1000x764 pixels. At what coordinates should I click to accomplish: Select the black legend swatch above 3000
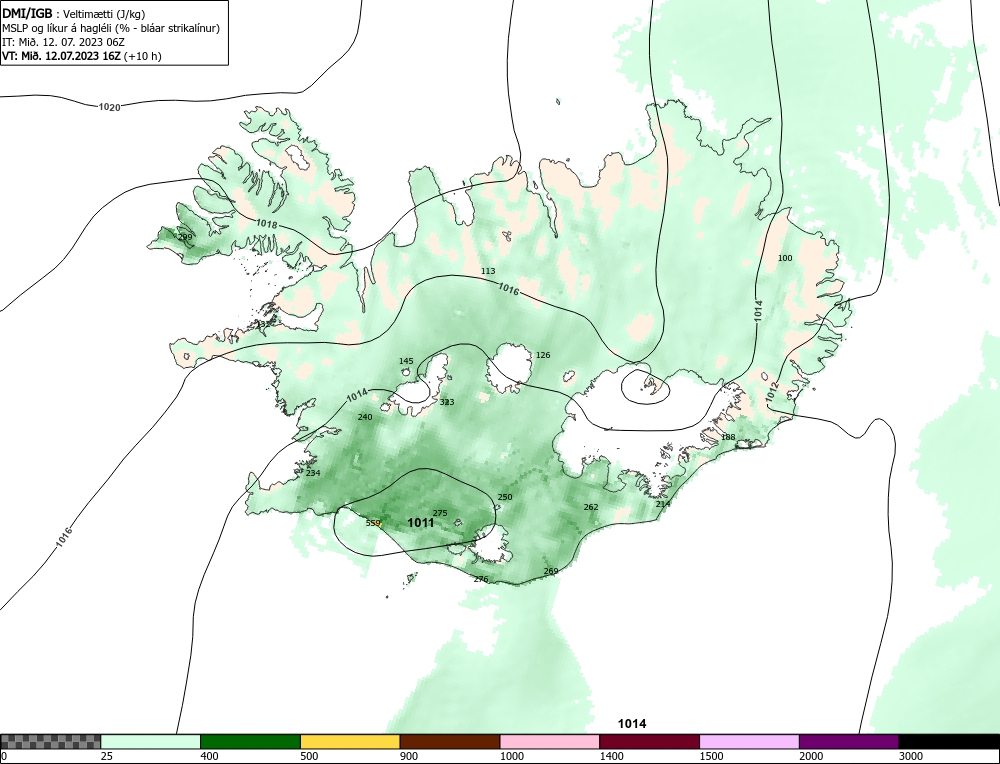pyautogui.click(x=949, y=742)
